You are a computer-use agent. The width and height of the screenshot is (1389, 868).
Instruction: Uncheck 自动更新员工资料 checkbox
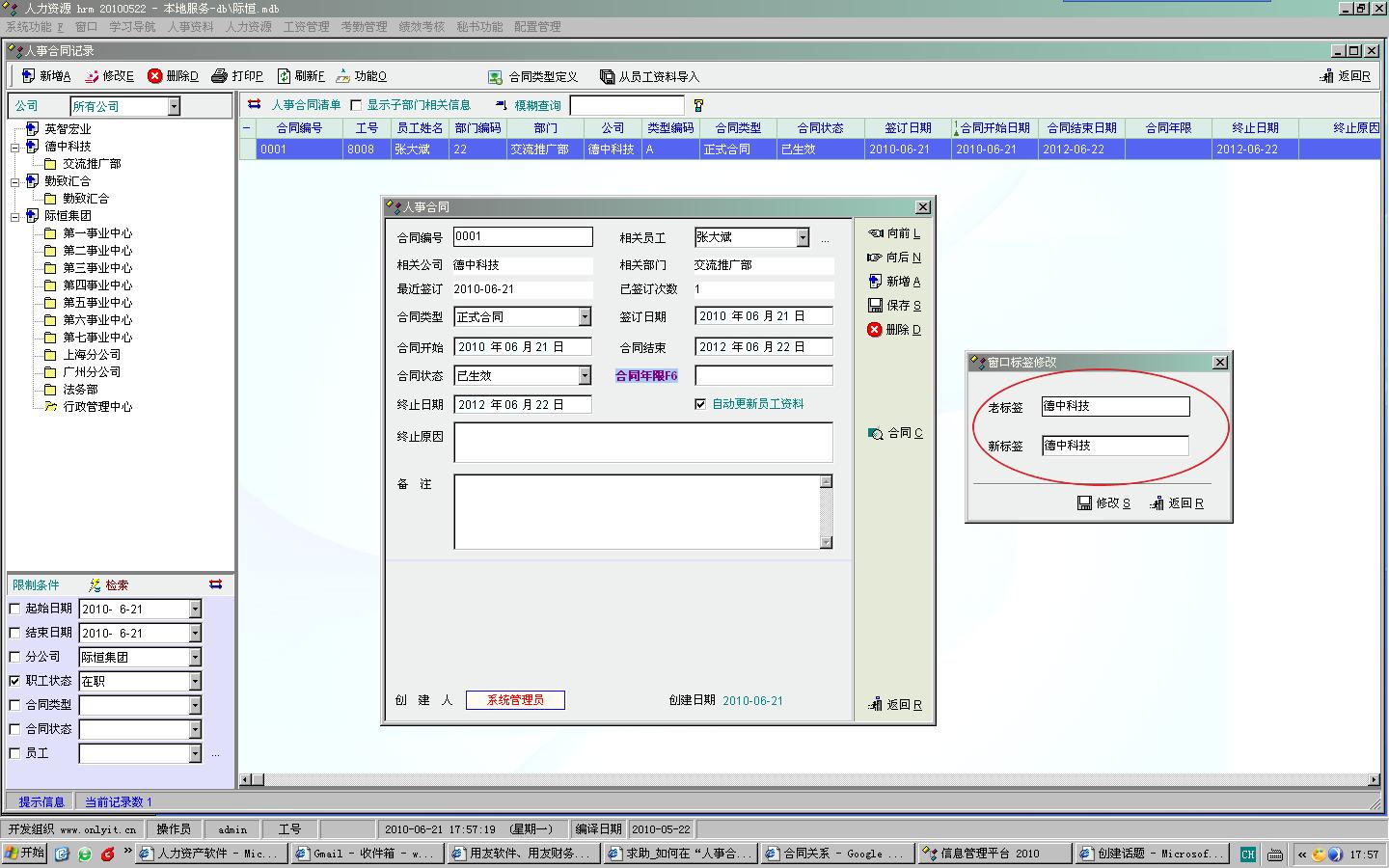pos(700,404)
